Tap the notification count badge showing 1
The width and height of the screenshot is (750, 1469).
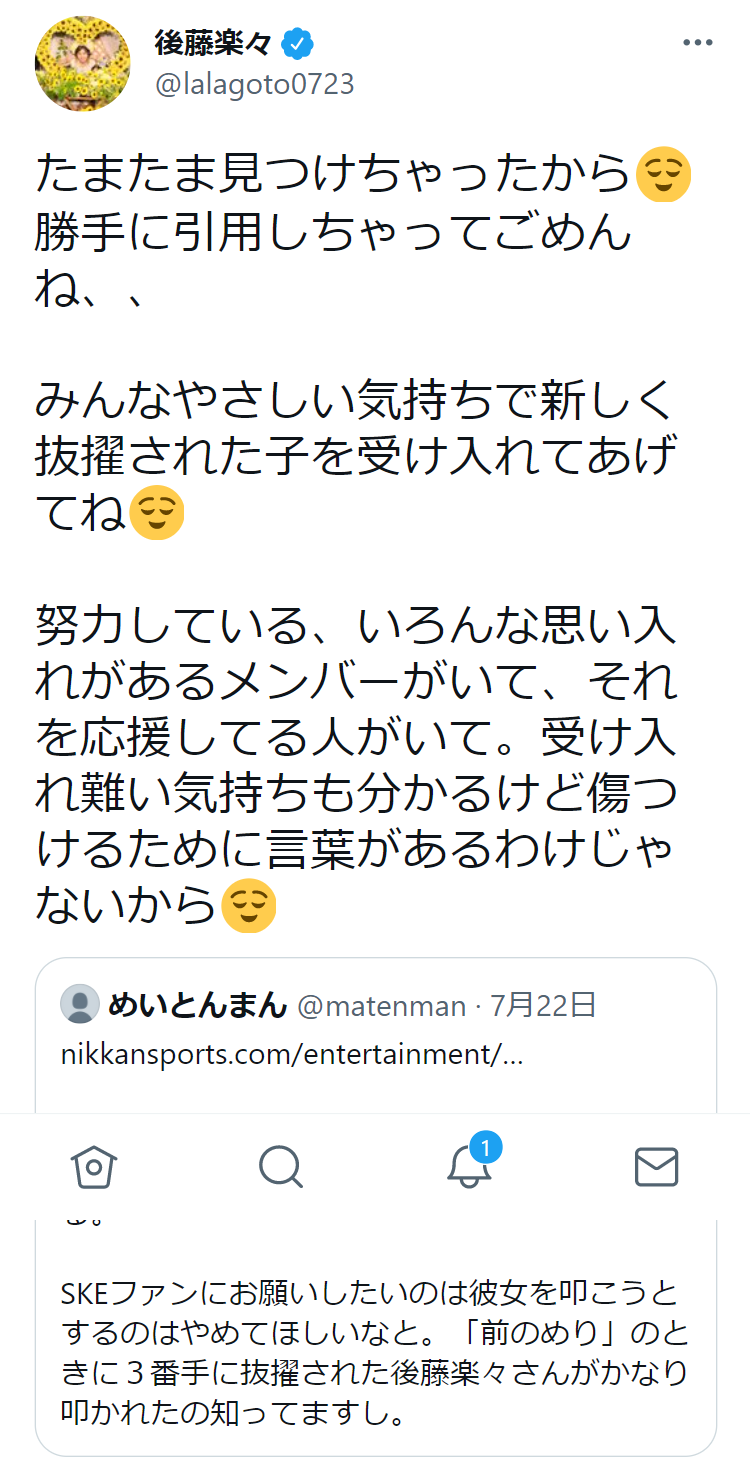pyautogui.click(x=486, y=1147)
